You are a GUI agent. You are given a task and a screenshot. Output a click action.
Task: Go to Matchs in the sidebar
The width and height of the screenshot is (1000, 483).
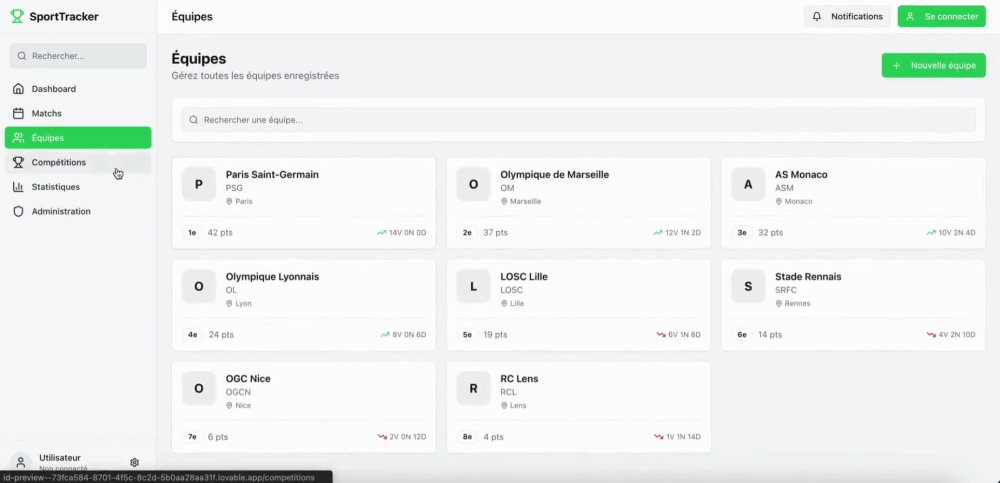tap(78, 113)
